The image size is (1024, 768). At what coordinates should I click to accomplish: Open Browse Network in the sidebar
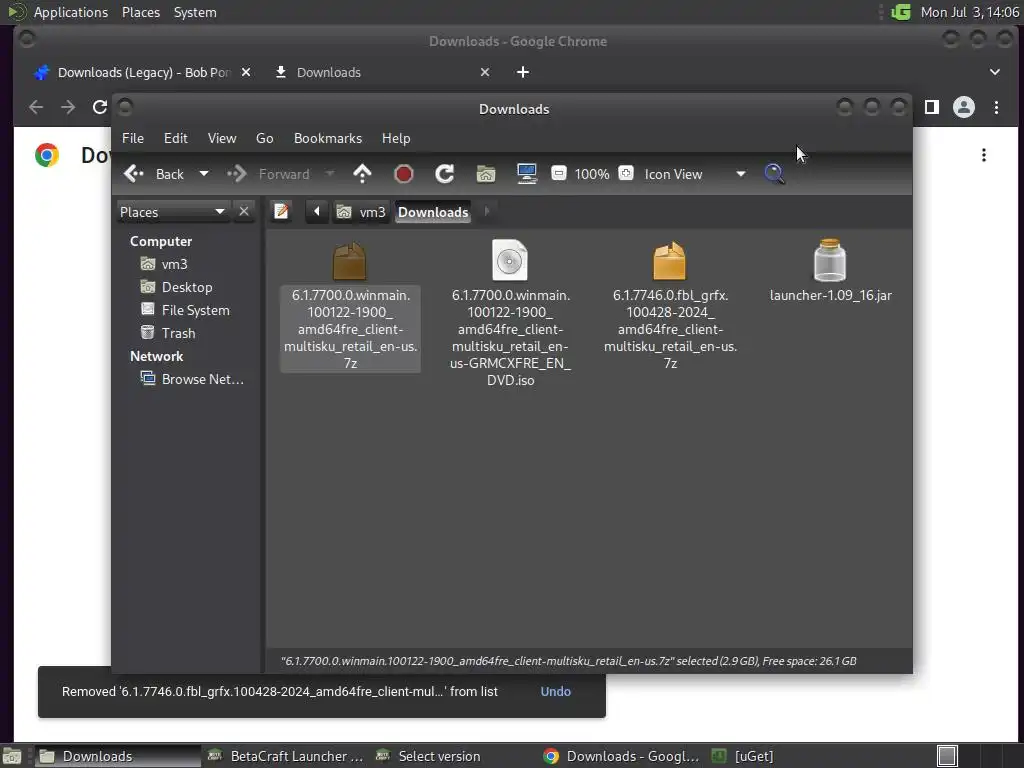[x=193, y=379]
